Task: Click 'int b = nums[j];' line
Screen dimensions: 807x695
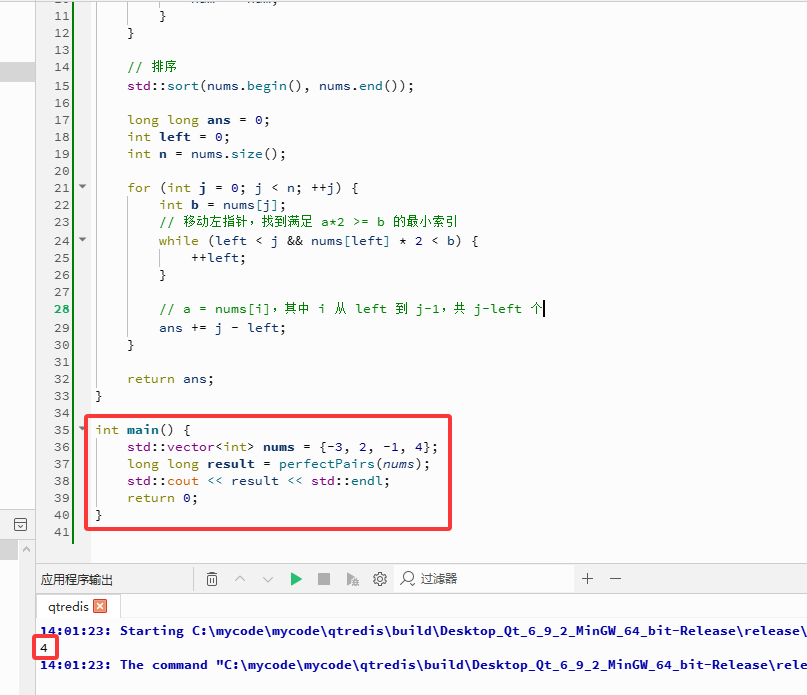Action: (222, 205)
